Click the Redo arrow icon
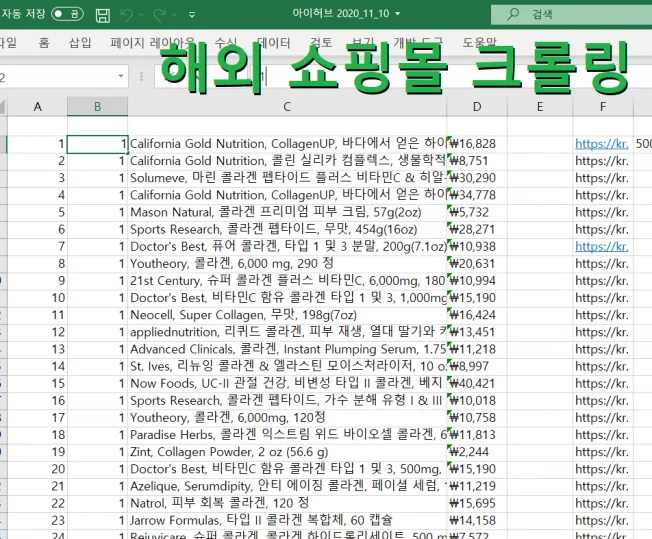Screen dimensions: 652x539 point(160,15)
